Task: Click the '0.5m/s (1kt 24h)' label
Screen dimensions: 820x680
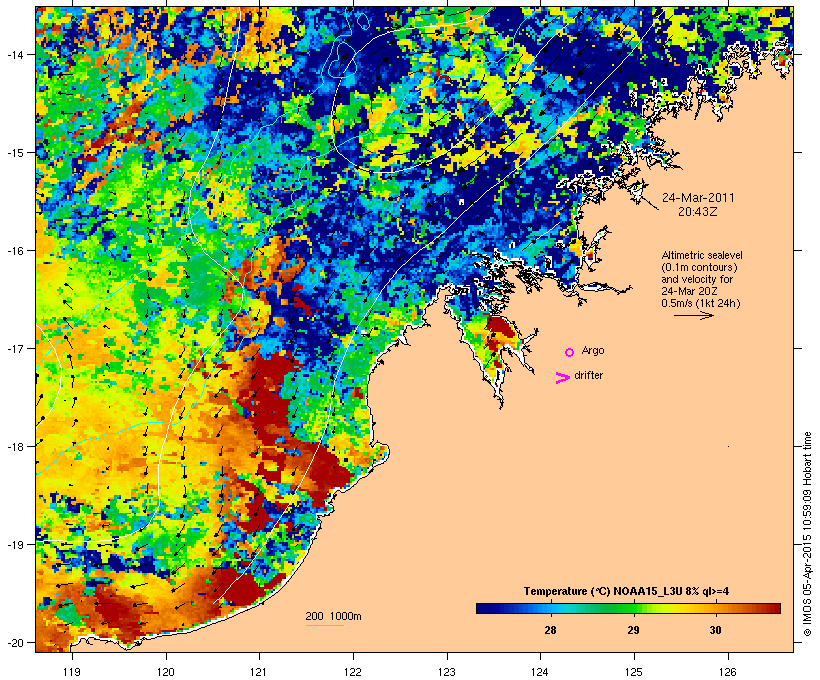Action: 701,303
